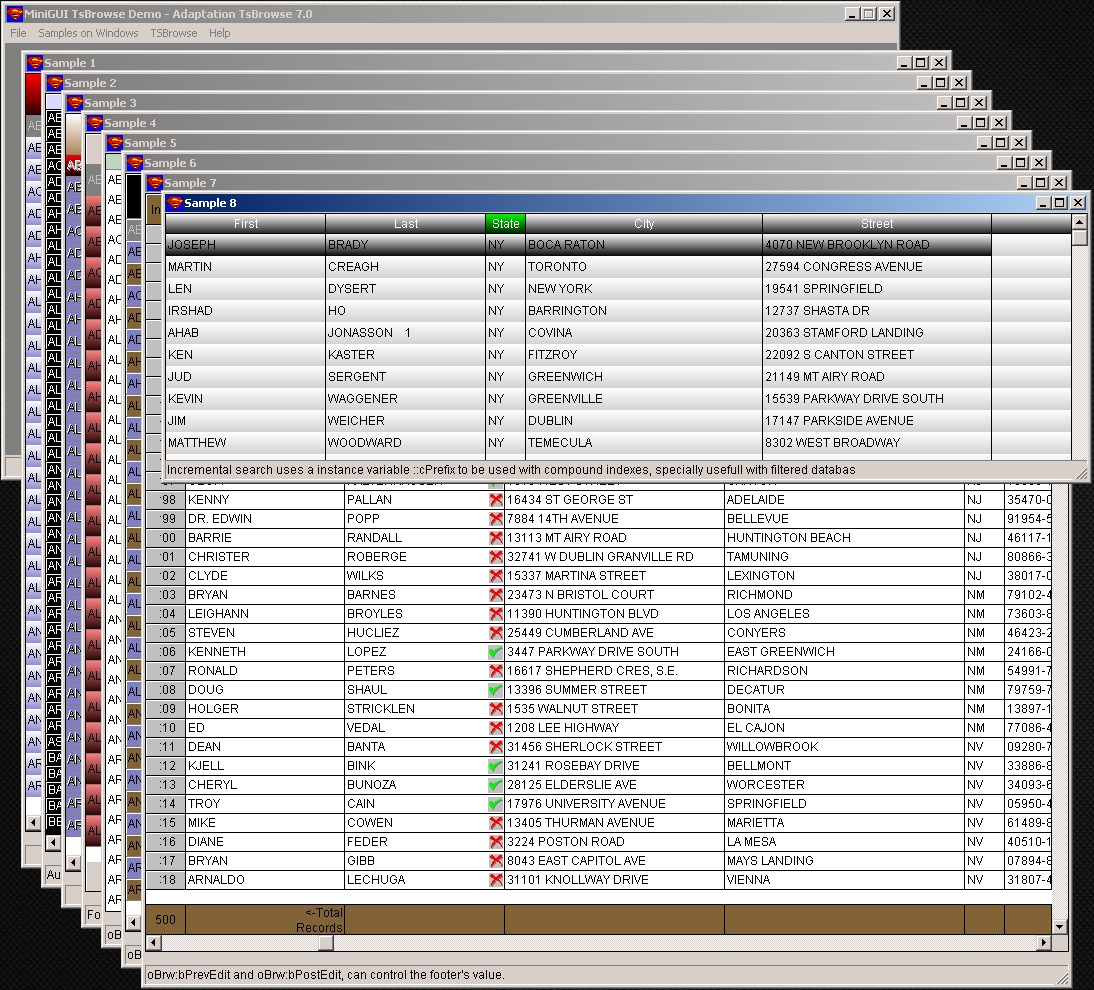
Task: Toggle the green checkmark in KJELL BINK's row
Action: [x=494, y=765]
